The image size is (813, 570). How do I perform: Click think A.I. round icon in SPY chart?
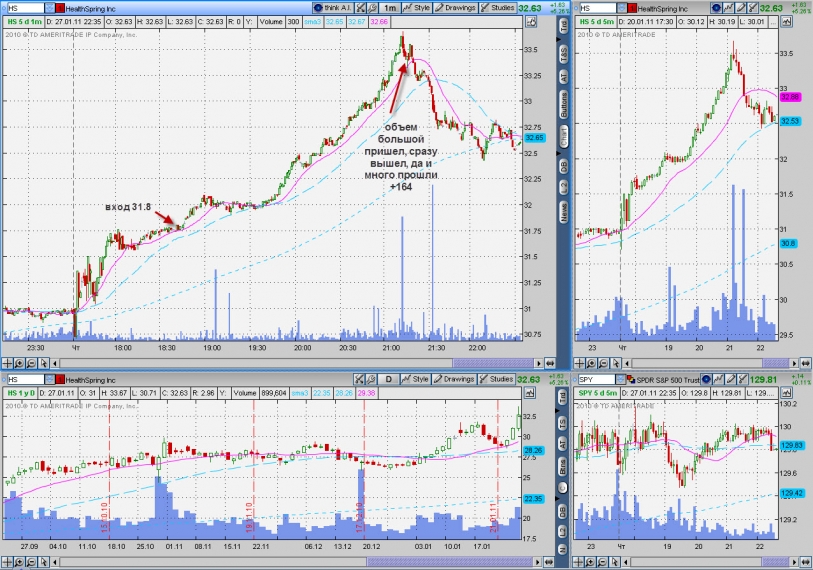click(x=706, y=379)
